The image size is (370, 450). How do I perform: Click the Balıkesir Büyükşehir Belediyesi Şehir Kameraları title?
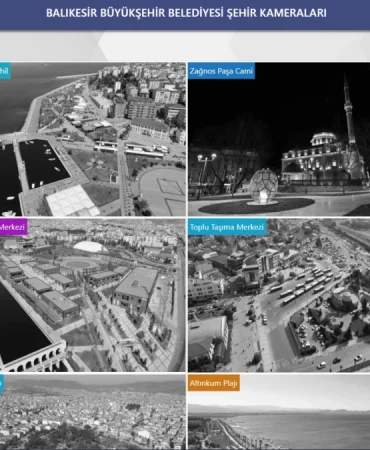(x=186, y=13)
